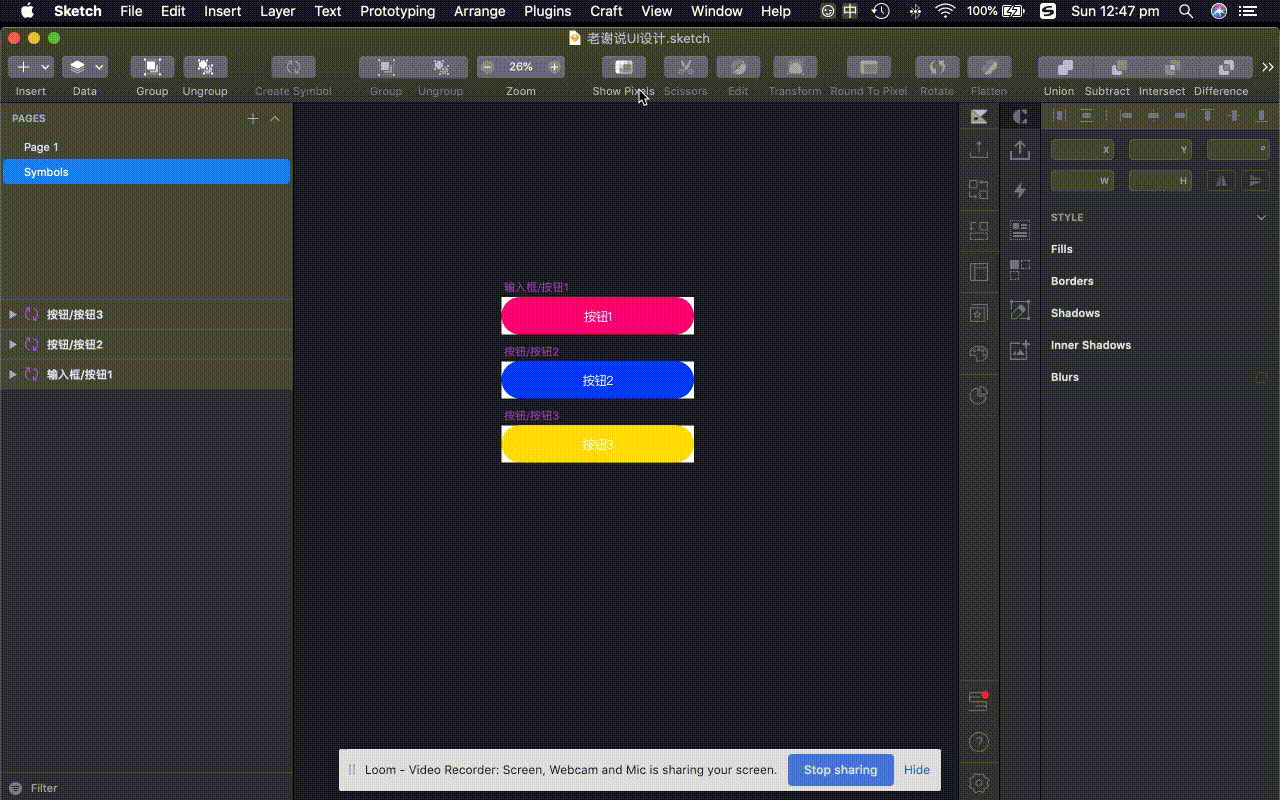Image resolution: width=1280 pixels, height=800 pixels.
Task: Apply the Difference boolean operation
Action: pyautogui.click(x=1226, y=67)
